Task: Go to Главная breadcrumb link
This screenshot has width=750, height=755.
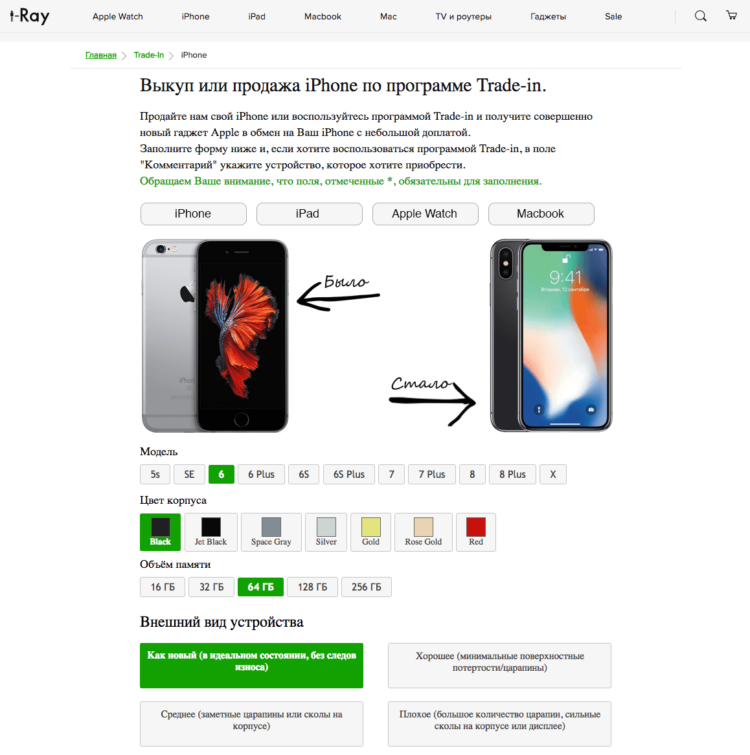Action: tap(101, 55)
